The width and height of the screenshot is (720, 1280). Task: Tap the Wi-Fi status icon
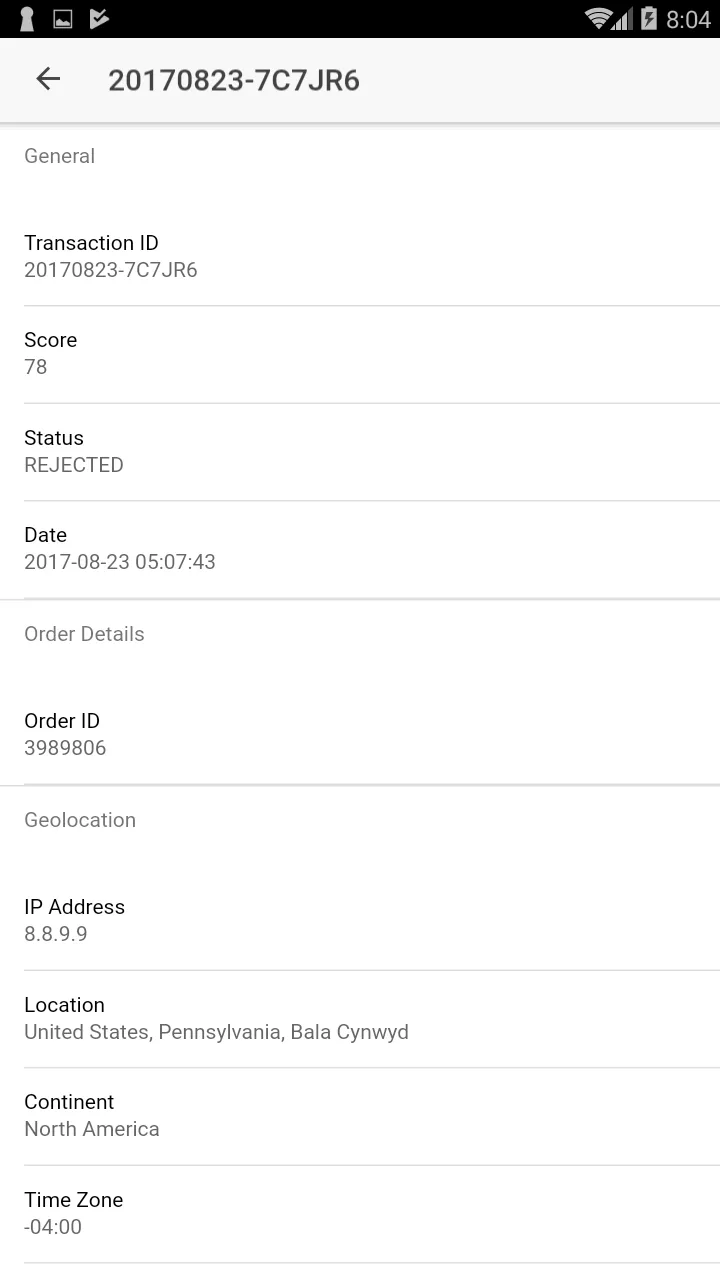pos(599,18)
